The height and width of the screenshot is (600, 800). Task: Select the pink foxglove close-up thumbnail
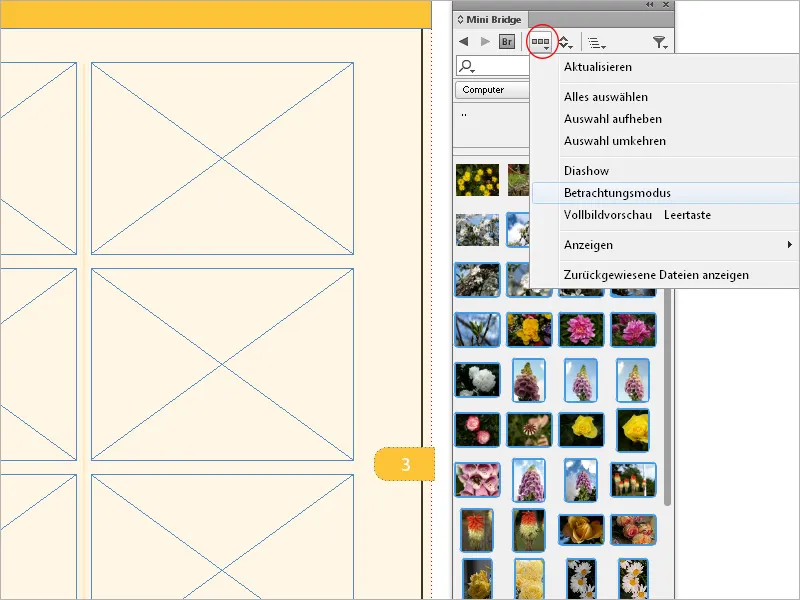478,480
